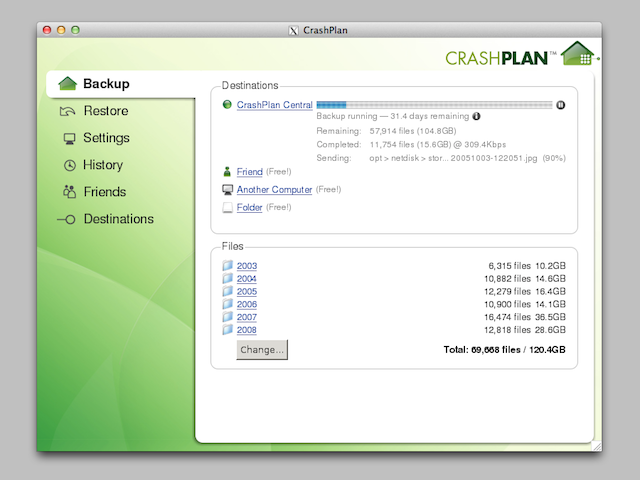Click the Another Computer monitor icon
The image size is (640, 480).
click(x=227, y=189)
